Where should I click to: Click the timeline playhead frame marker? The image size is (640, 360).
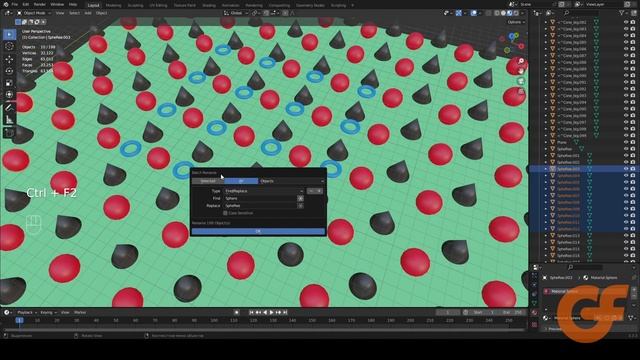click(19, 320)
